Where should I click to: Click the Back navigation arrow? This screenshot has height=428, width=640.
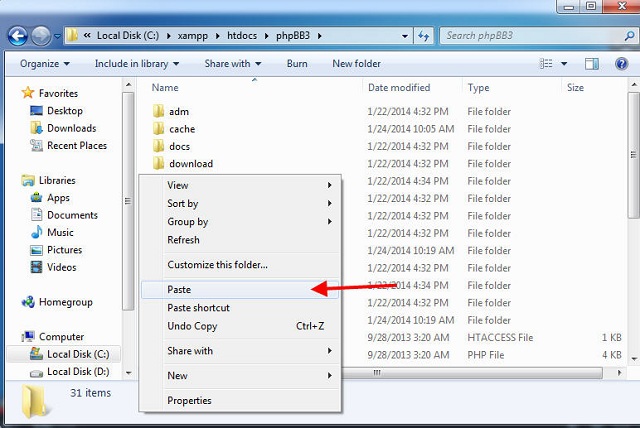point(18,36)
